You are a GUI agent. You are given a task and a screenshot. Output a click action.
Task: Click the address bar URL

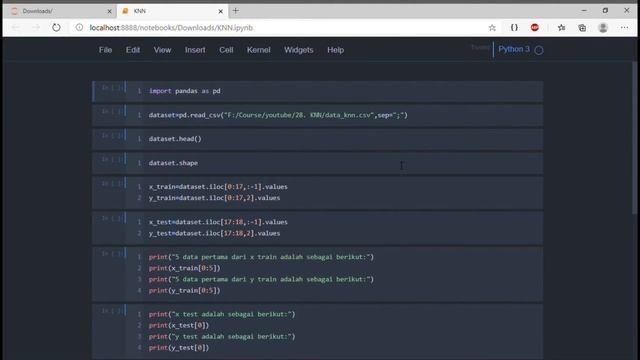(171, 28)
